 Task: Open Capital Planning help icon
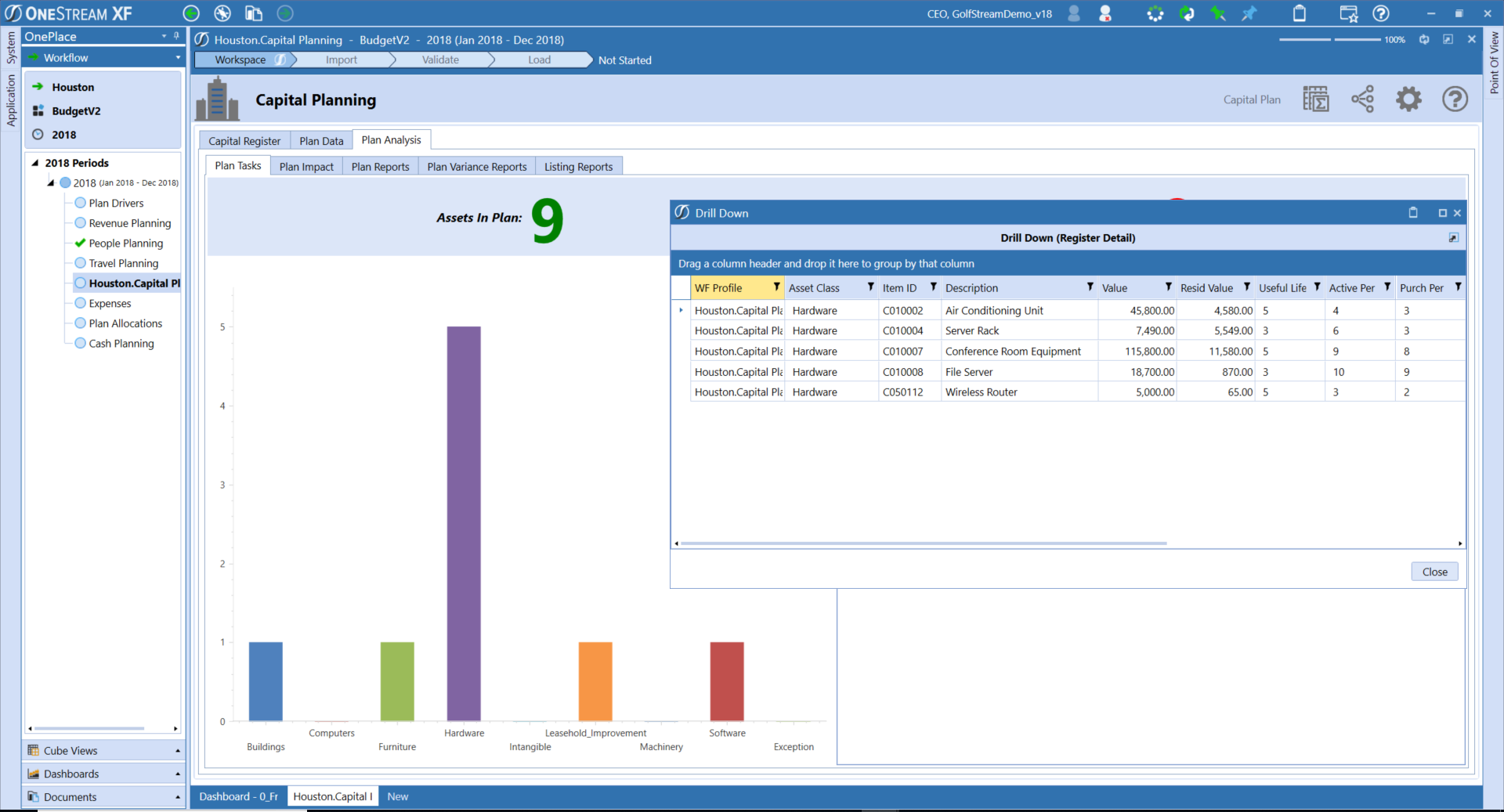pyautogui.click(x=1455, y=99)
